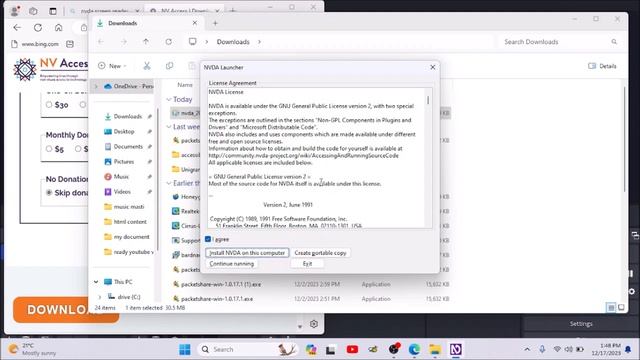Show hidden system tray icons
This screenshot has width=640, height=360.
[x=527, y=349]
